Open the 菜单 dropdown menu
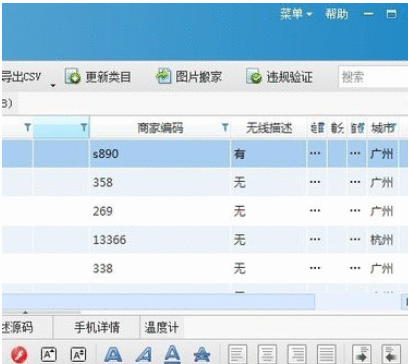 tap(296, 14)
